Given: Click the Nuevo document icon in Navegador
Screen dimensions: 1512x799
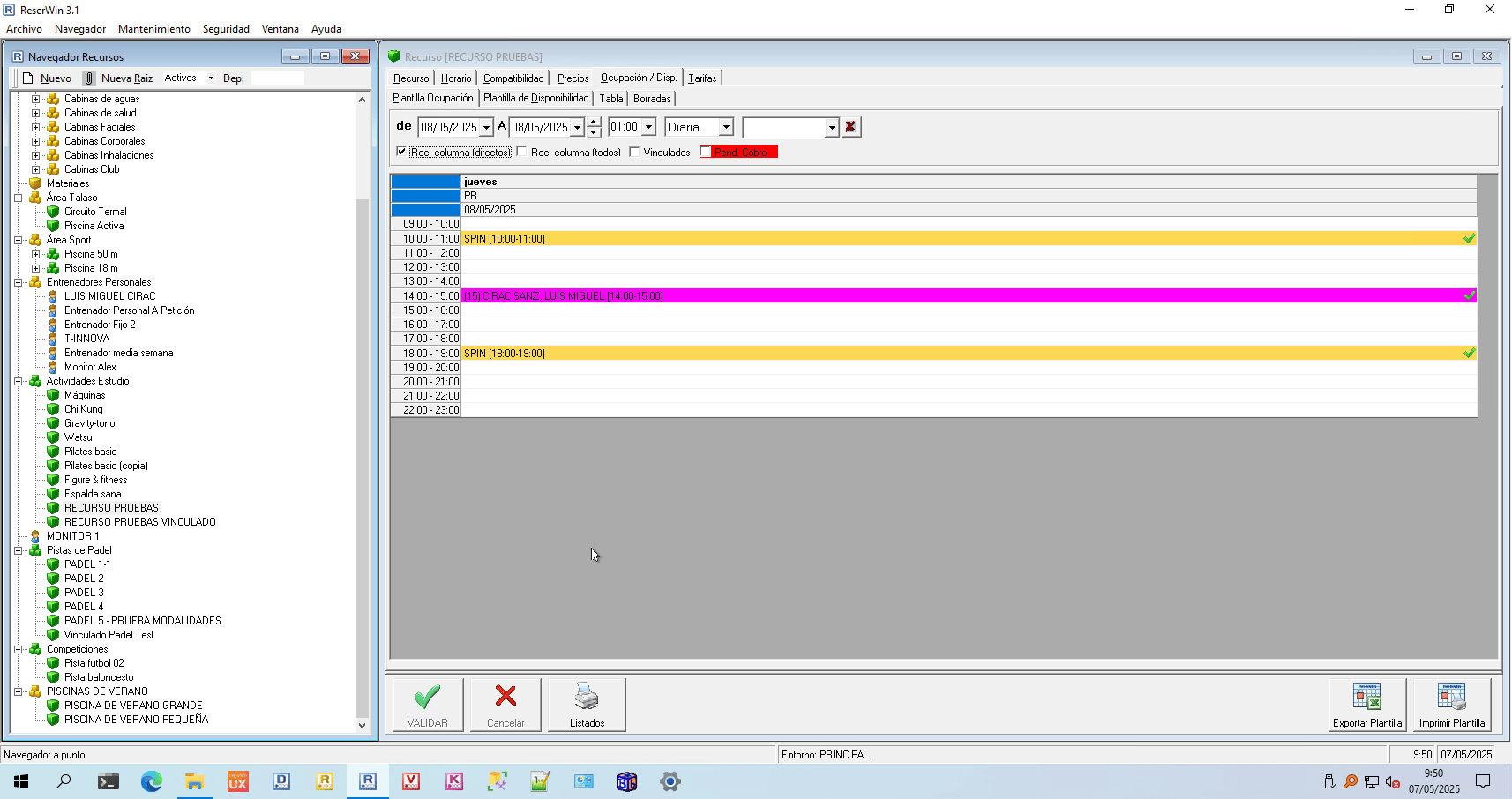Looking at the screenshot, I should click(28, 78).
